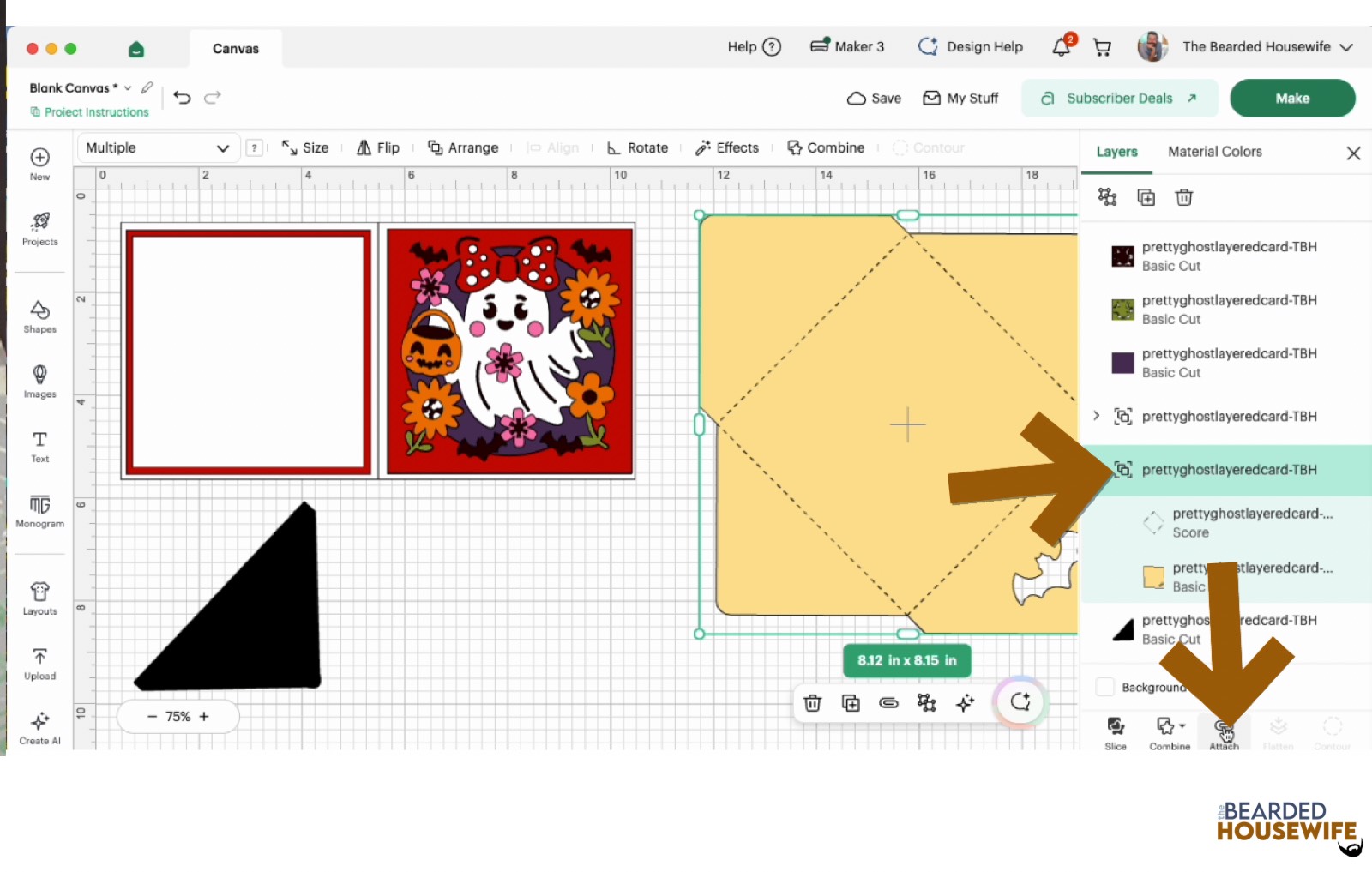Screen dimensions: 1372x872
Task: Edit the project name with the pencil icon
Action: click(147, 87)
